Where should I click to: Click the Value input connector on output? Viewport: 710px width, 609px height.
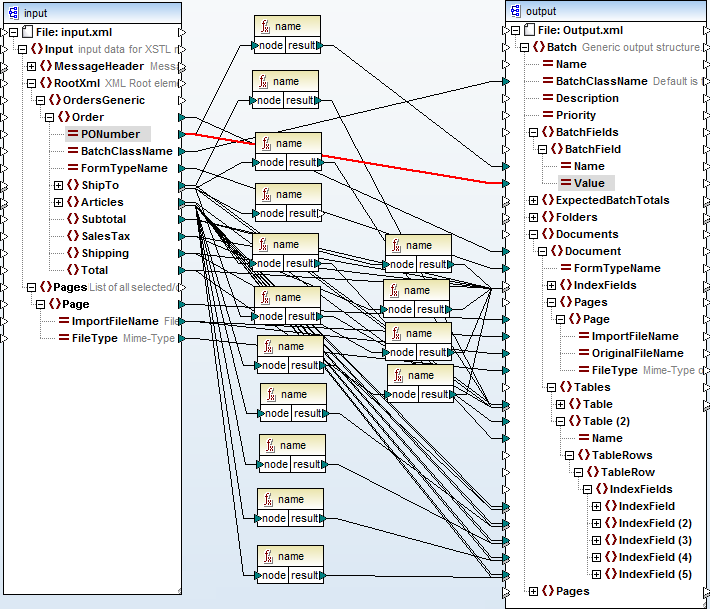pos(507,183)
